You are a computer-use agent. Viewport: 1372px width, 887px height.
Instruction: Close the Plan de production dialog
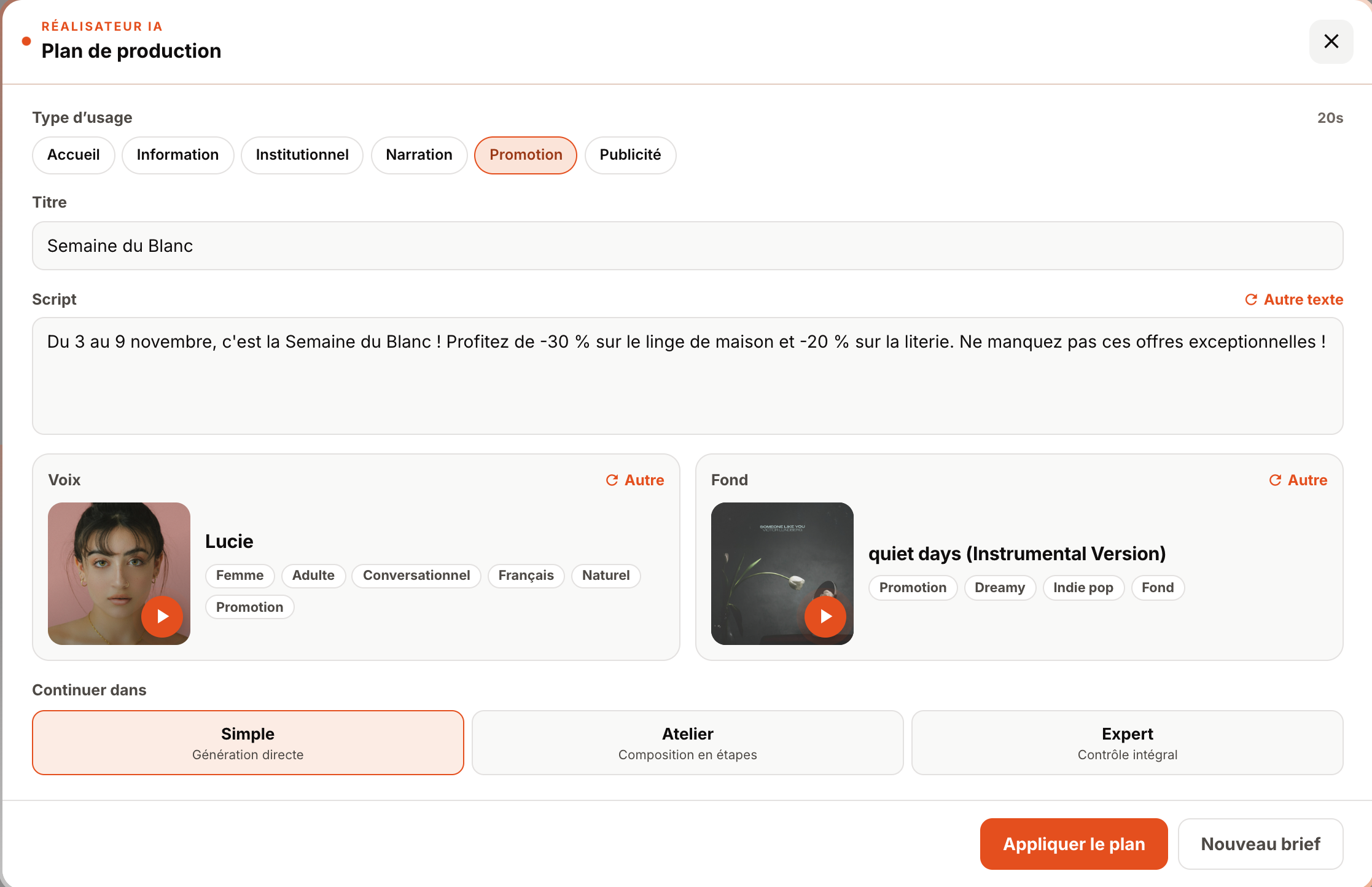coord(1331,41)
